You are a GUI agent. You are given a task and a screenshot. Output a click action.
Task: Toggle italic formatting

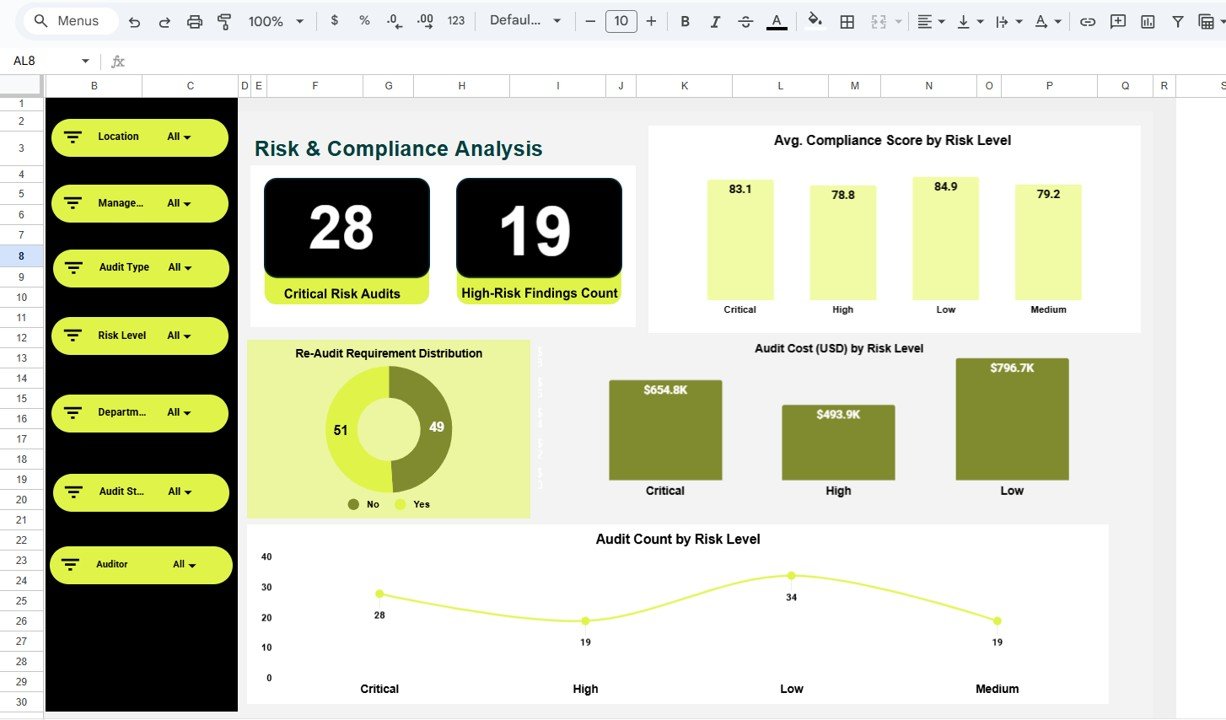715,20
